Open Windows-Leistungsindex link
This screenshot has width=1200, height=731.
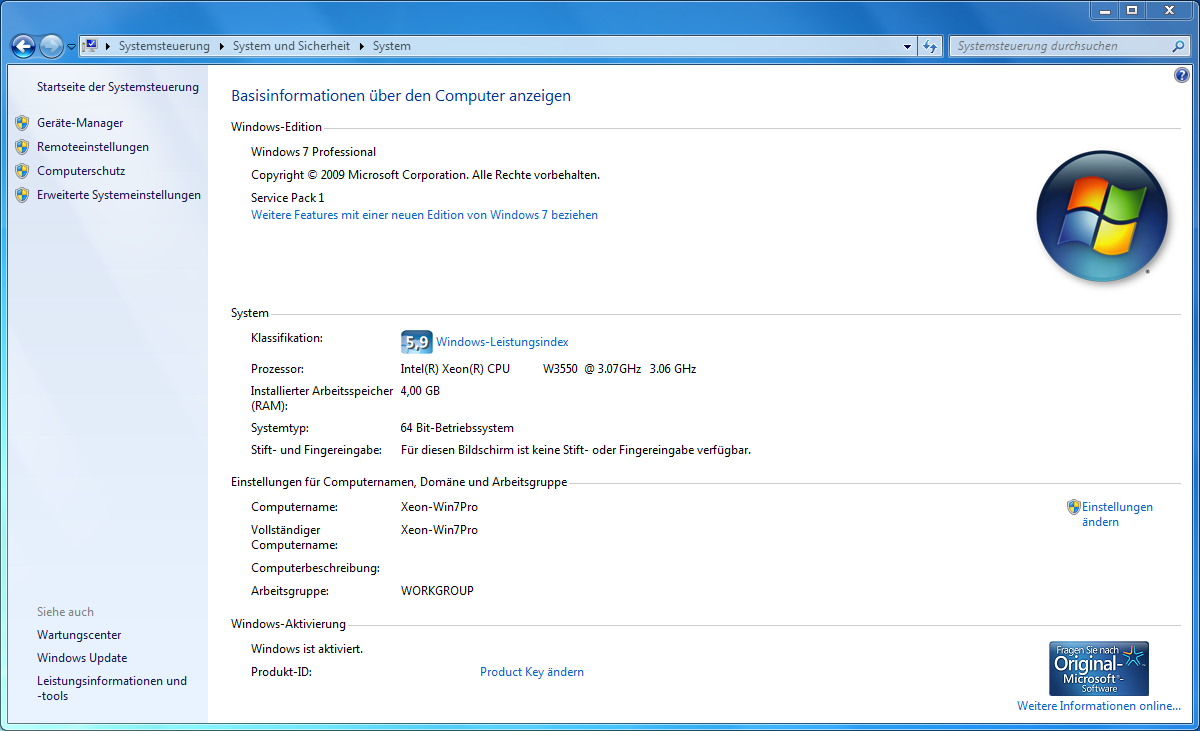pyautogui.click(x=502, y=342)
